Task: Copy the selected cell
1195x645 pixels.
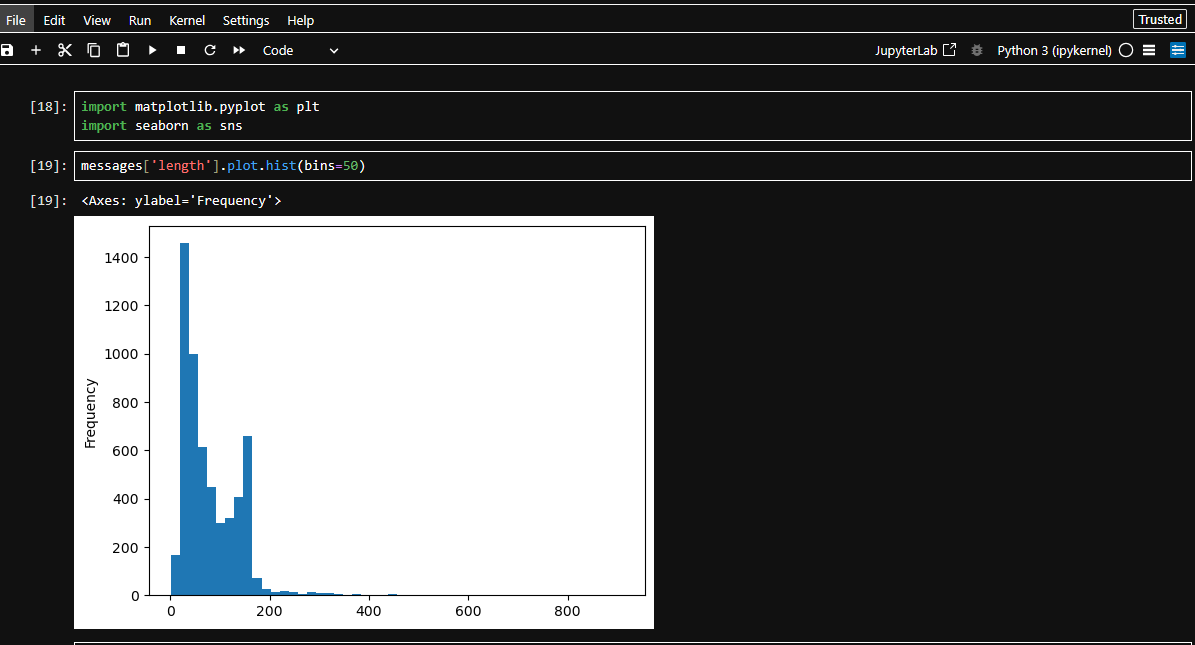Action: pyautogui.click(x=94, y=50)
